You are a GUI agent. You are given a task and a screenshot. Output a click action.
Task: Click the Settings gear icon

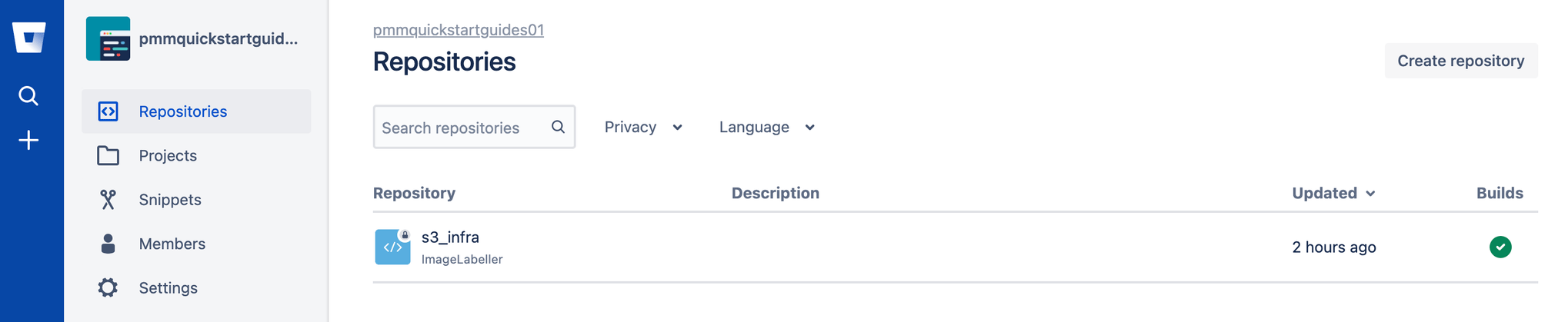108,287
